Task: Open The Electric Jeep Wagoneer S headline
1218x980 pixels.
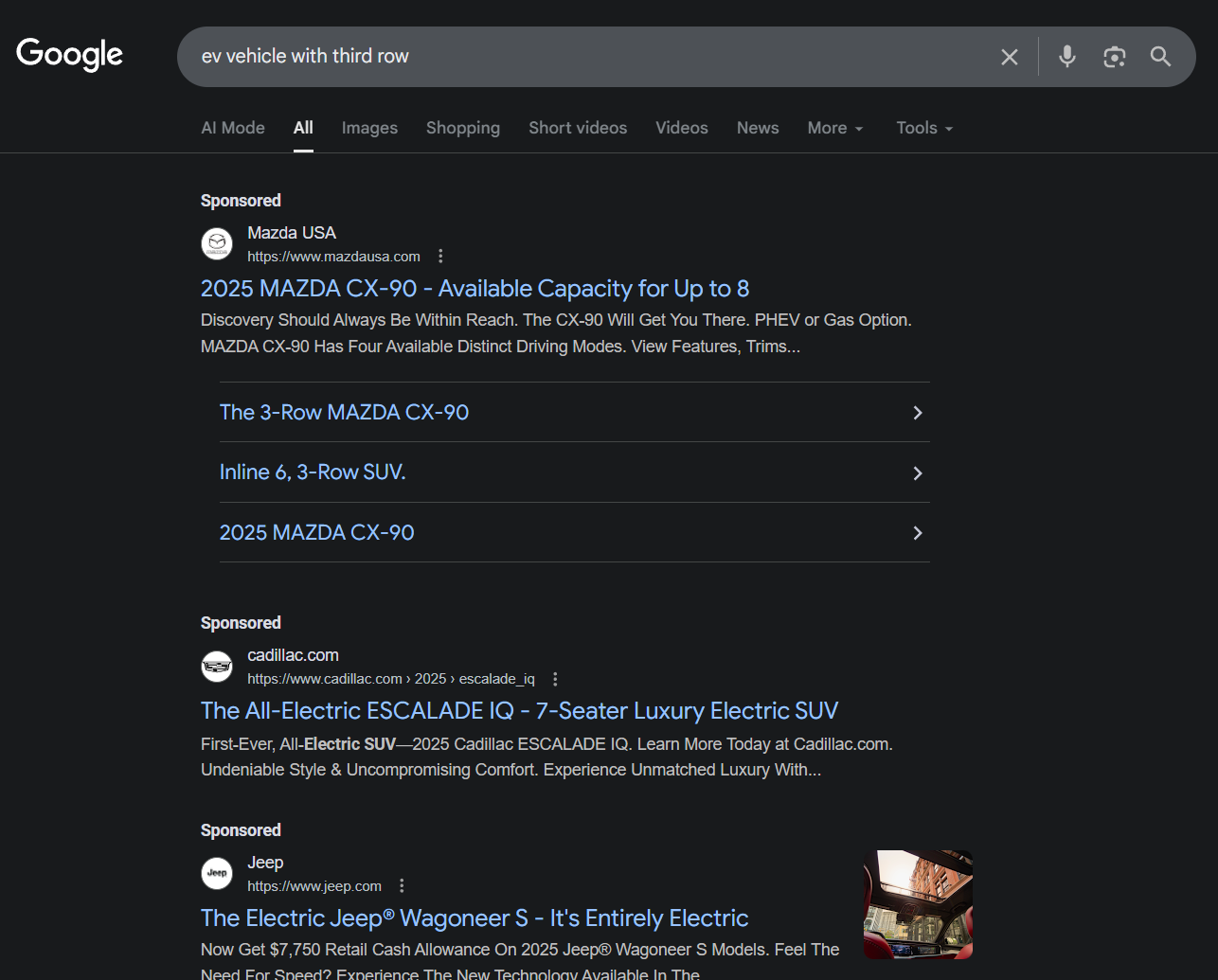Action: (475, 918)
